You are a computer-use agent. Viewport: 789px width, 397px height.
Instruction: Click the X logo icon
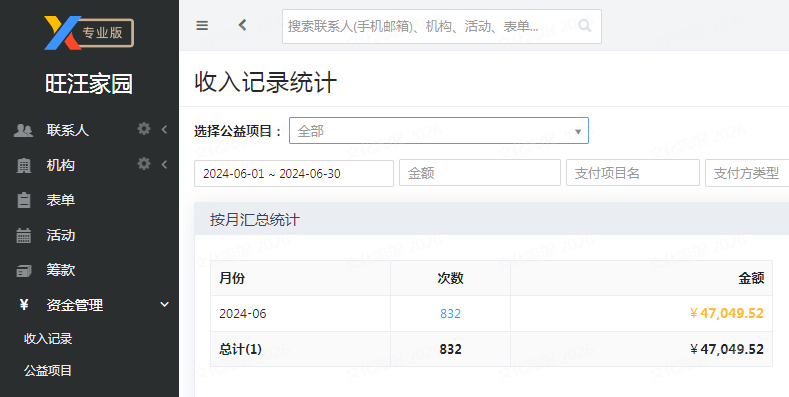62,33
